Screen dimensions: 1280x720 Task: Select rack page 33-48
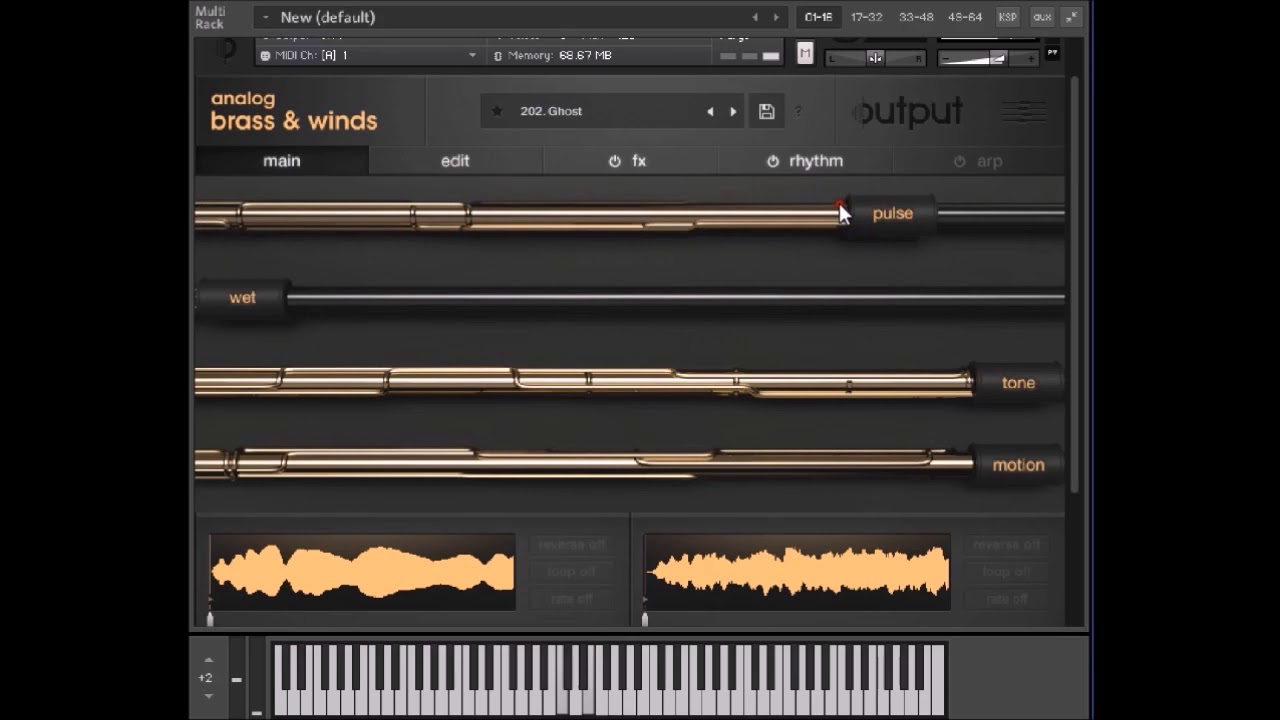coord(916,17)
